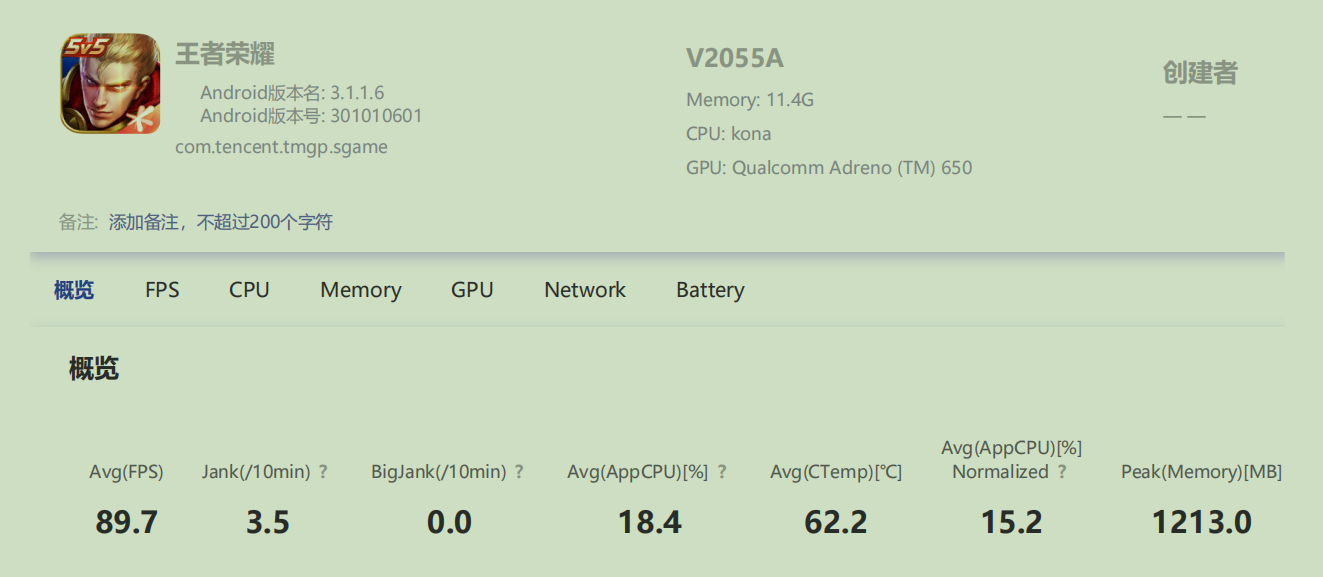
Task: Click the Avg(AppCPU) help question mark icon
Action: pos(722,472)
